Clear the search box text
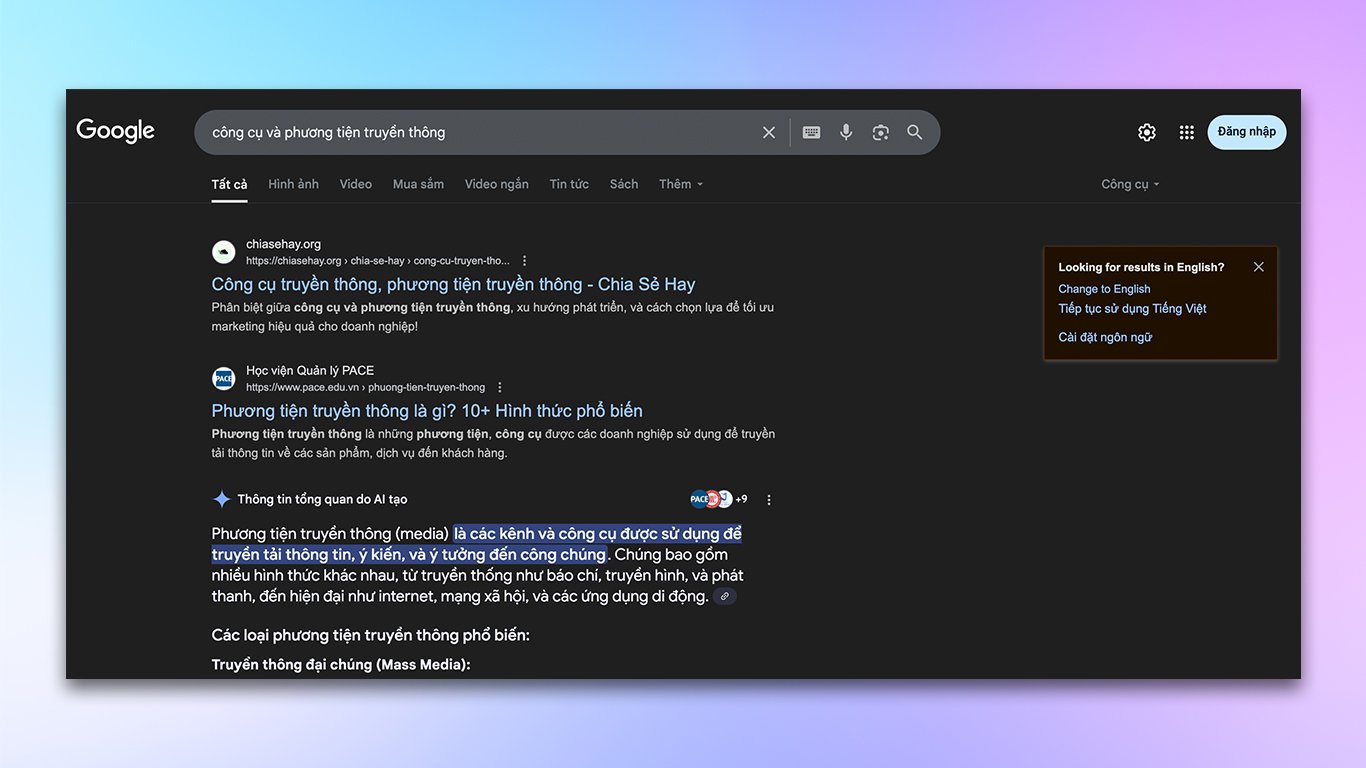The height and width of the screenshot is (768, 1366). [768, 132]
